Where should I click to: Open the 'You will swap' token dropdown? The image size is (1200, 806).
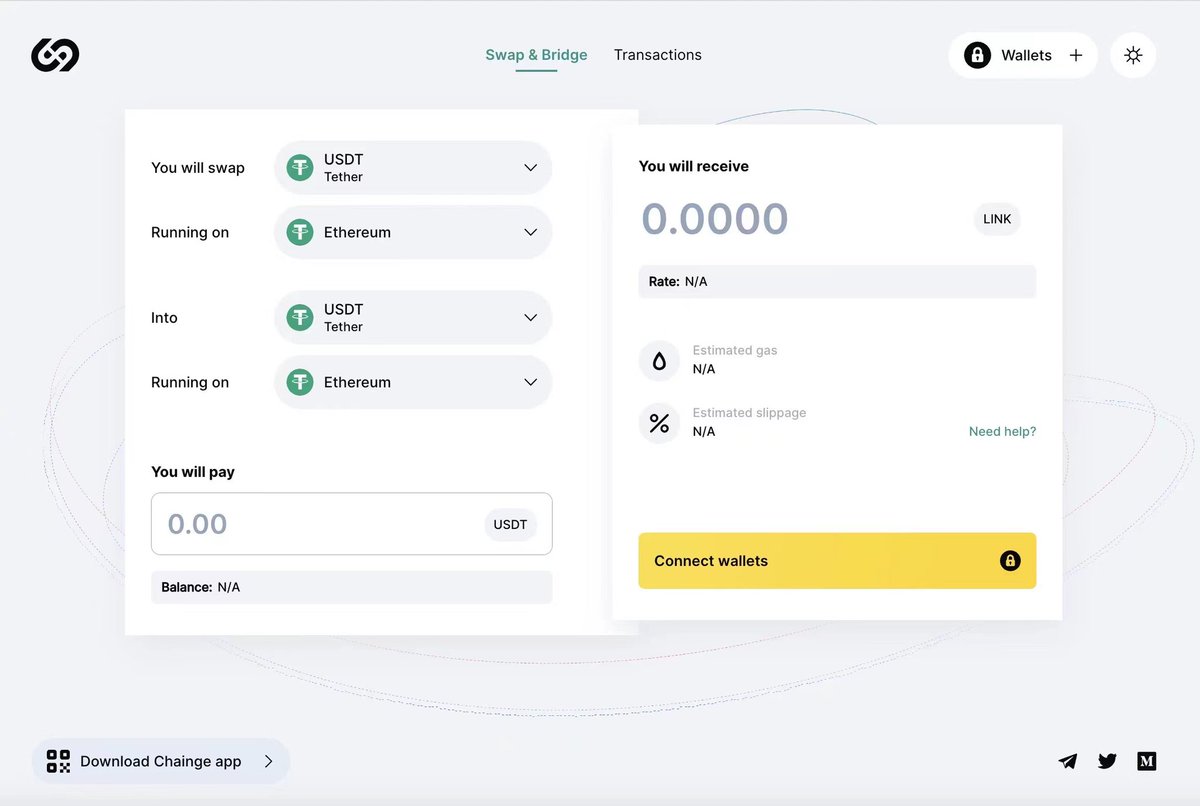pos(413,167)
